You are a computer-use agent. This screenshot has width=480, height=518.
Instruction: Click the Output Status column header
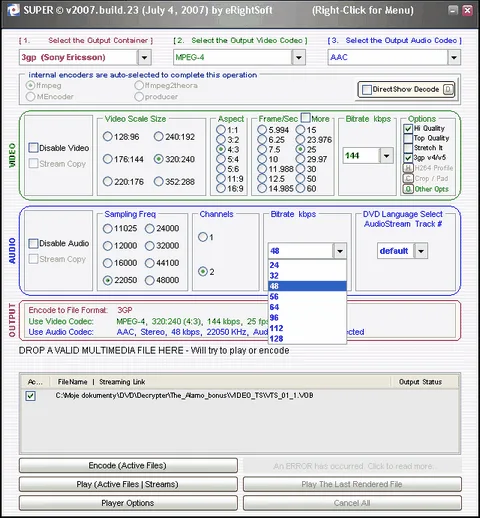pos(420,382)
